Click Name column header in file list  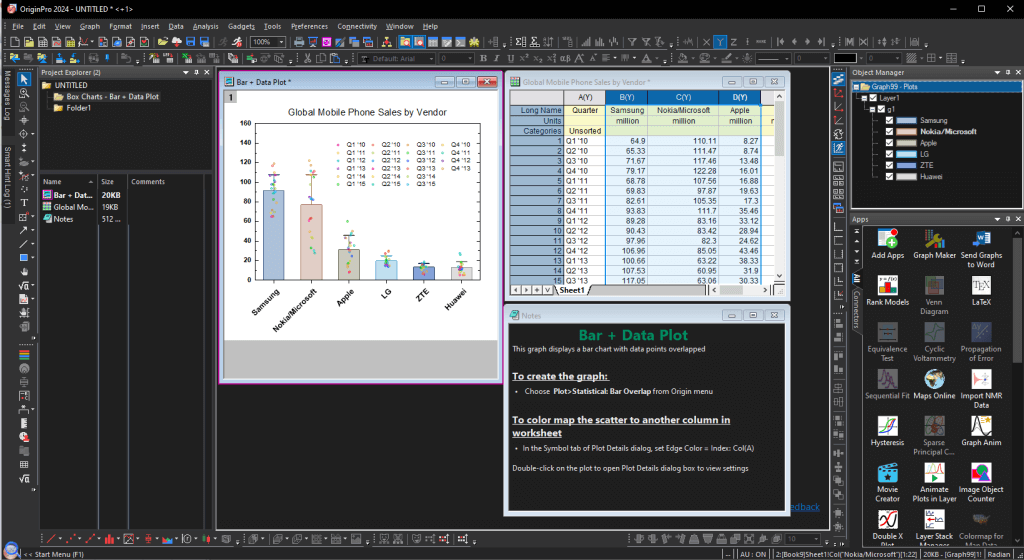pos(69,181)
